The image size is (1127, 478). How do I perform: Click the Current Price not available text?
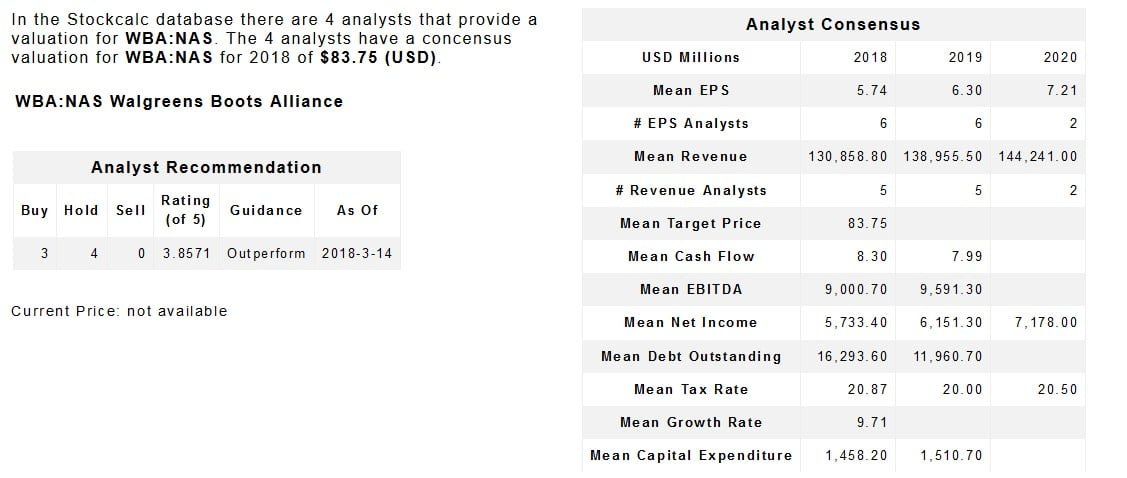pos(119,311)
